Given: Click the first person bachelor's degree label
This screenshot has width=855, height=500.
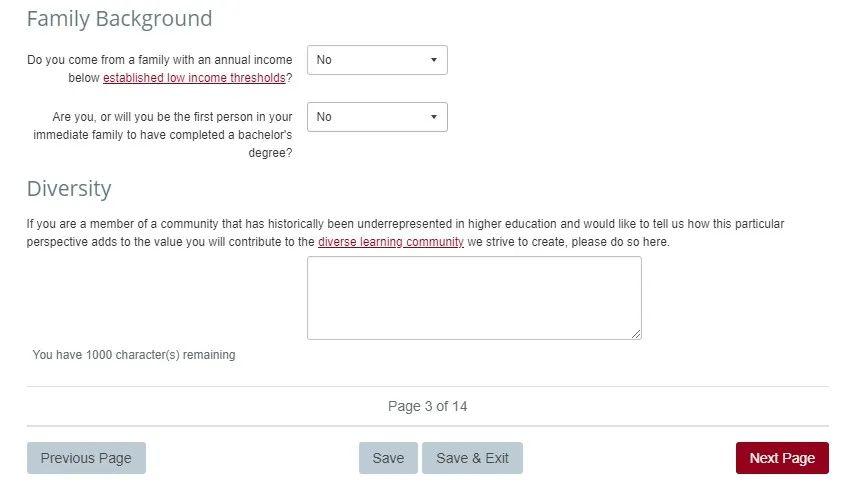Looking at the screenshot, I should click(x=162, y=135).
